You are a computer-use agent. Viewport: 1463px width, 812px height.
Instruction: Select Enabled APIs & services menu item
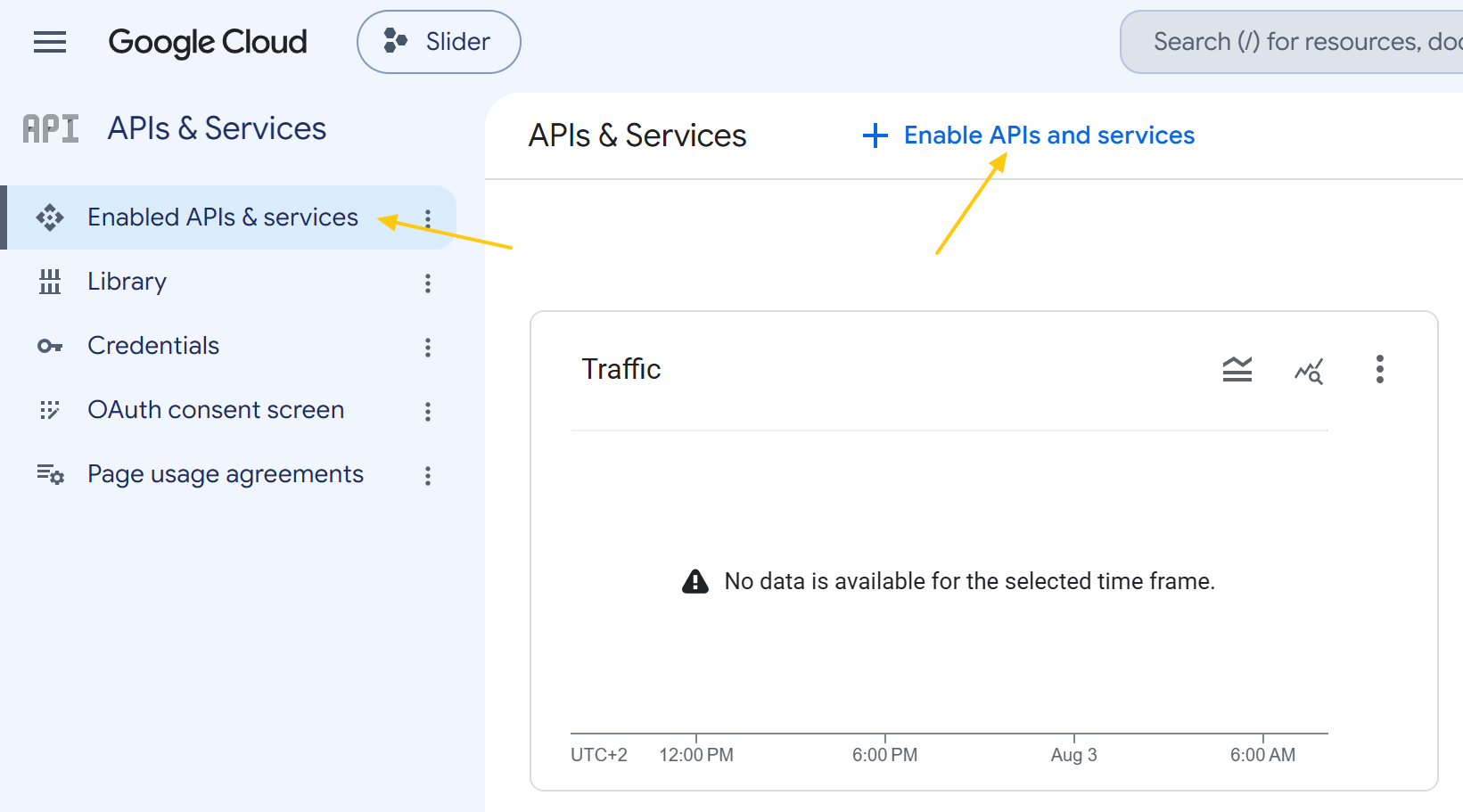(230, 217)
